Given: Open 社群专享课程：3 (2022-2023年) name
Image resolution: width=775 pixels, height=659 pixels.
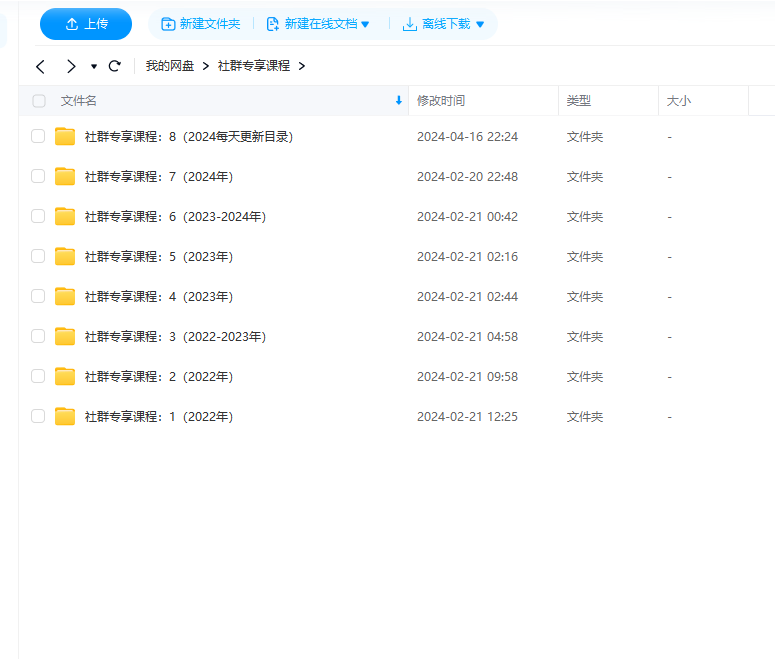Looking at the screenshot, I should point(175,337).
